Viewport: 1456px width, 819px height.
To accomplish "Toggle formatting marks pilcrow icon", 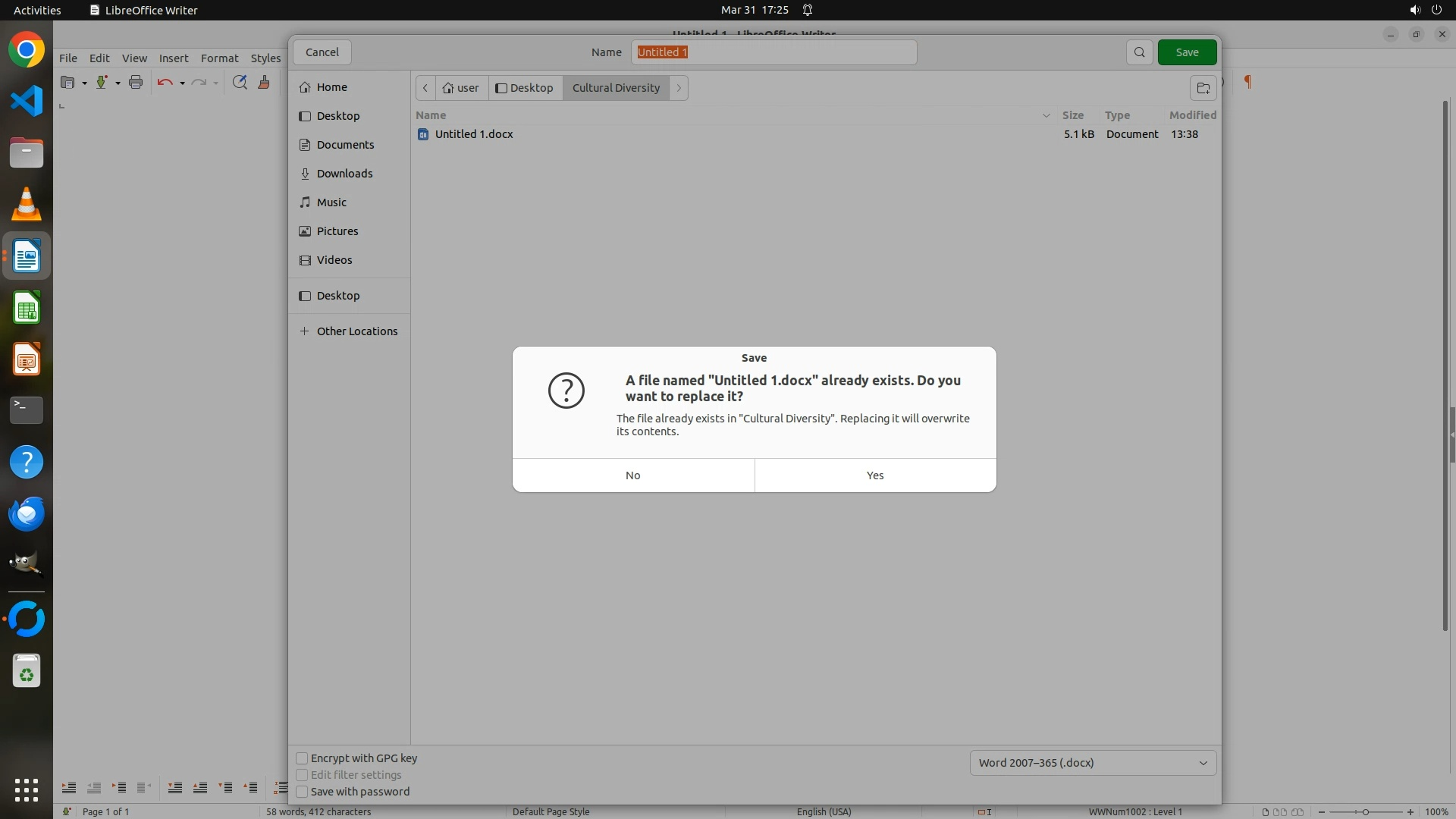I will point(1247,82).
